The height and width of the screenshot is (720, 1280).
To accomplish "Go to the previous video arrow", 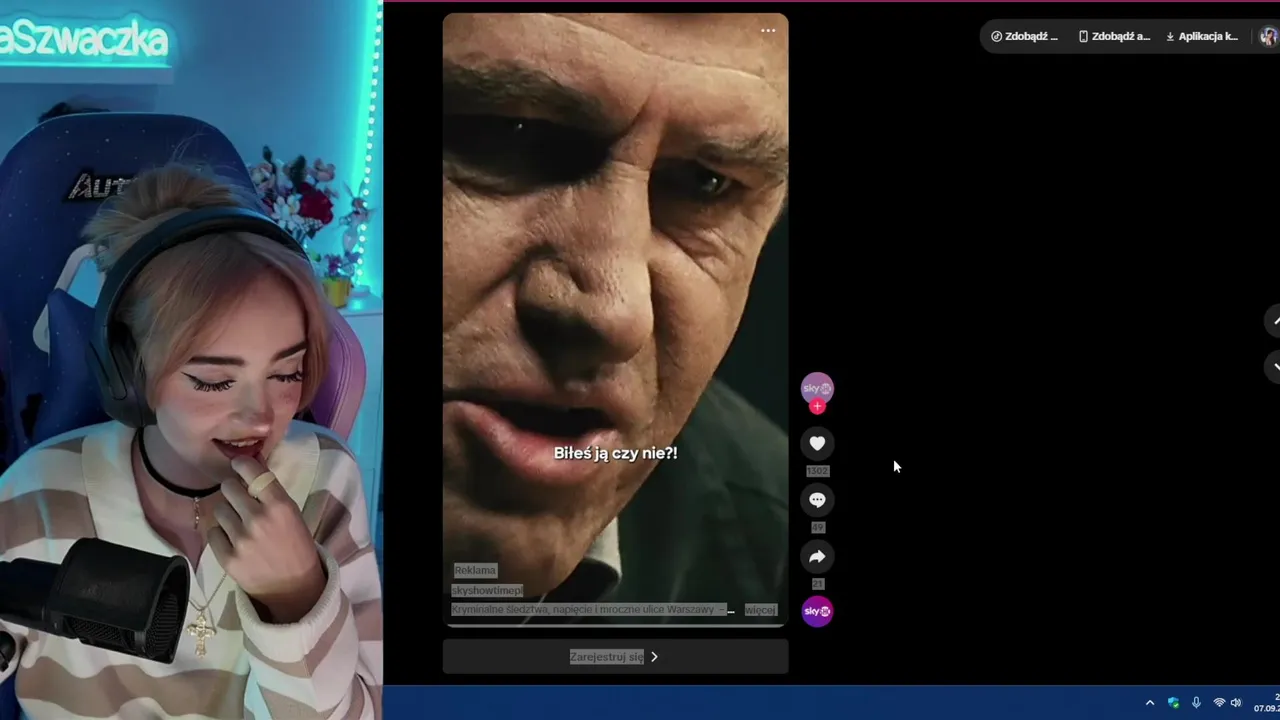I will point(1274,321).
